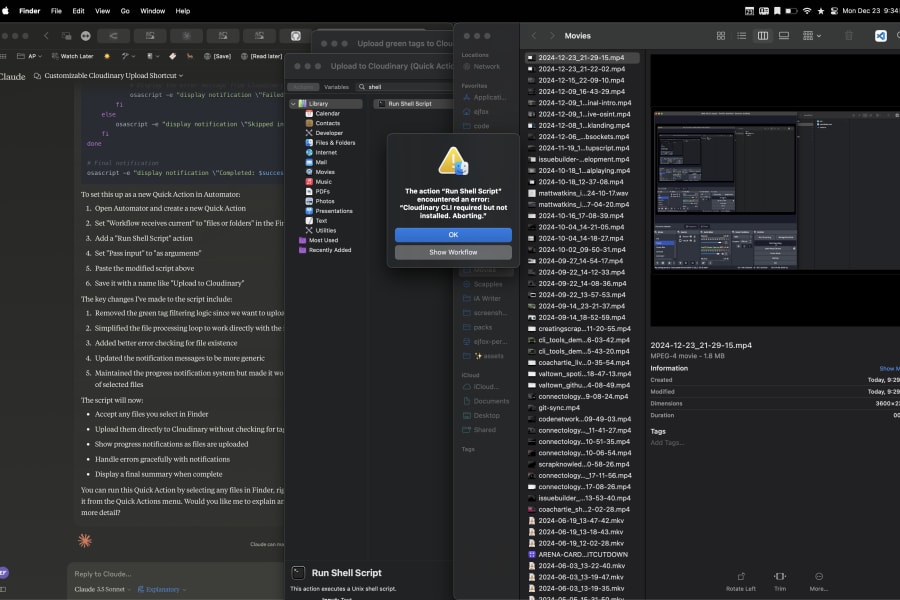Select Presentations in Automator library
This screenshot has height=600, width=900.
click(x=333, y=211)
